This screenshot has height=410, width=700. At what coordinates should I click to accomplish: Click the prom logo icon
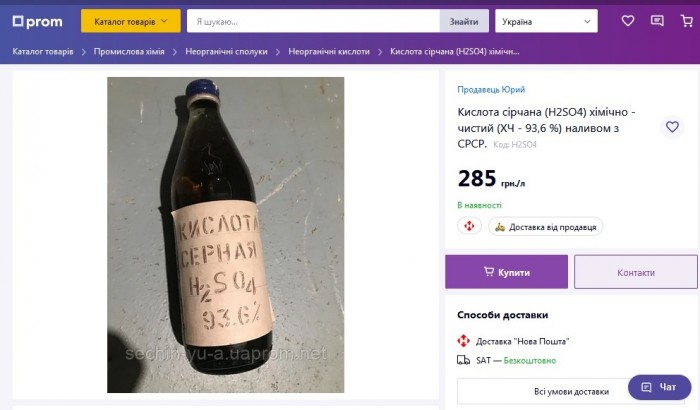point(18,21)
